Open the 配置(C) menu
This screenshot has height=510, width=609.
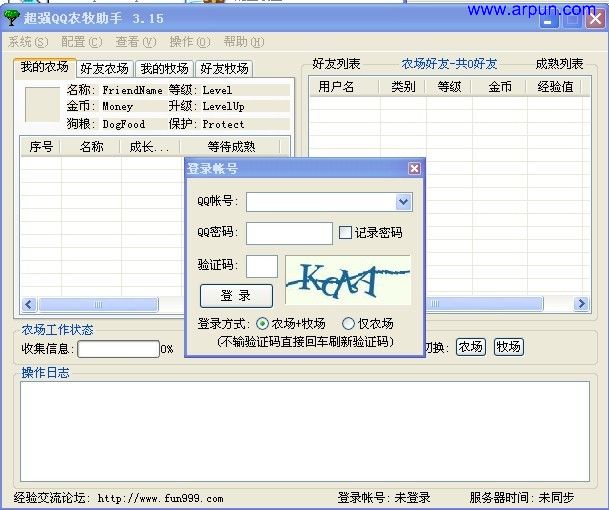(x=81, y=42)
